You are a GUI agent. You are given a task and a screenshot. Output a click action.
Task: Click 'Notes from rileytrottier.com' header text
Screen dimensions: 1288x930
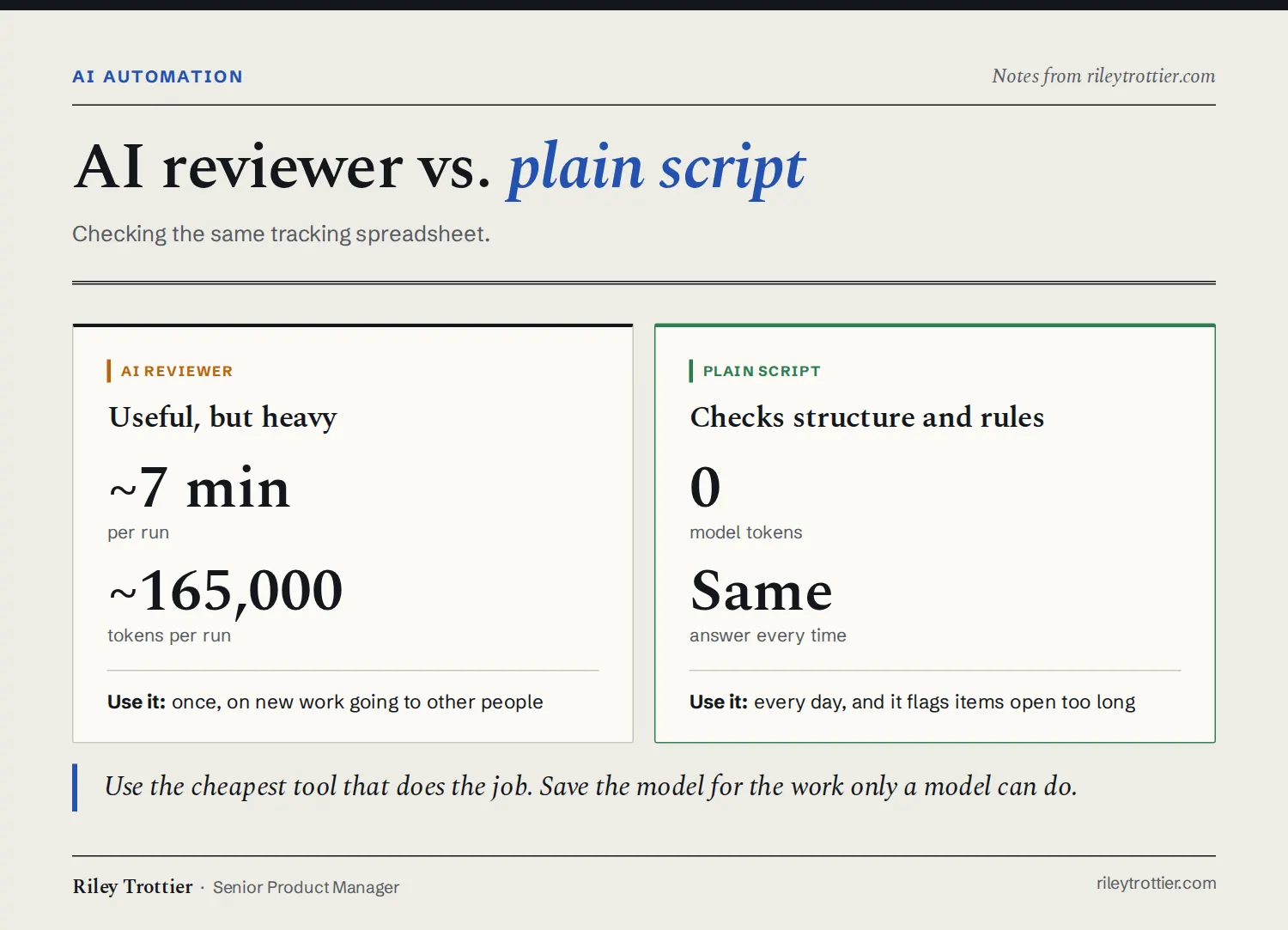point(1103,76)
